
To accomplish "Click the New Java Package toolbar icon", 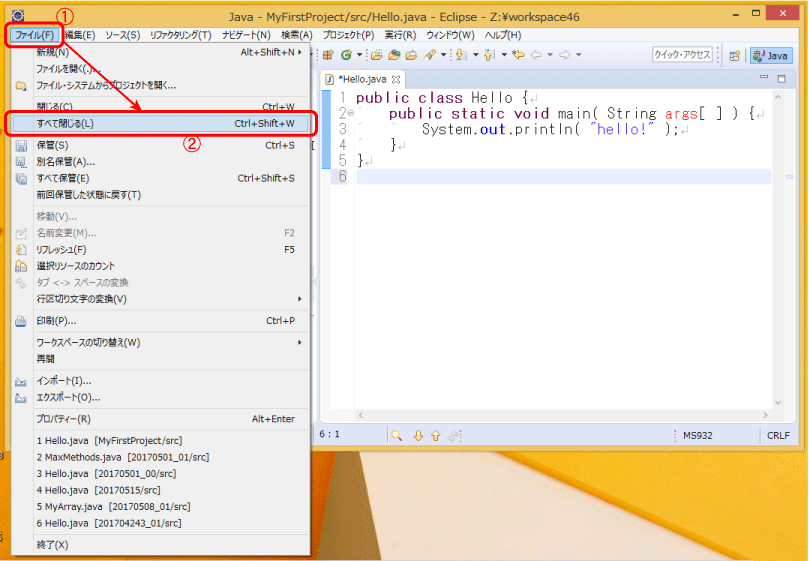I will [328, 55].
